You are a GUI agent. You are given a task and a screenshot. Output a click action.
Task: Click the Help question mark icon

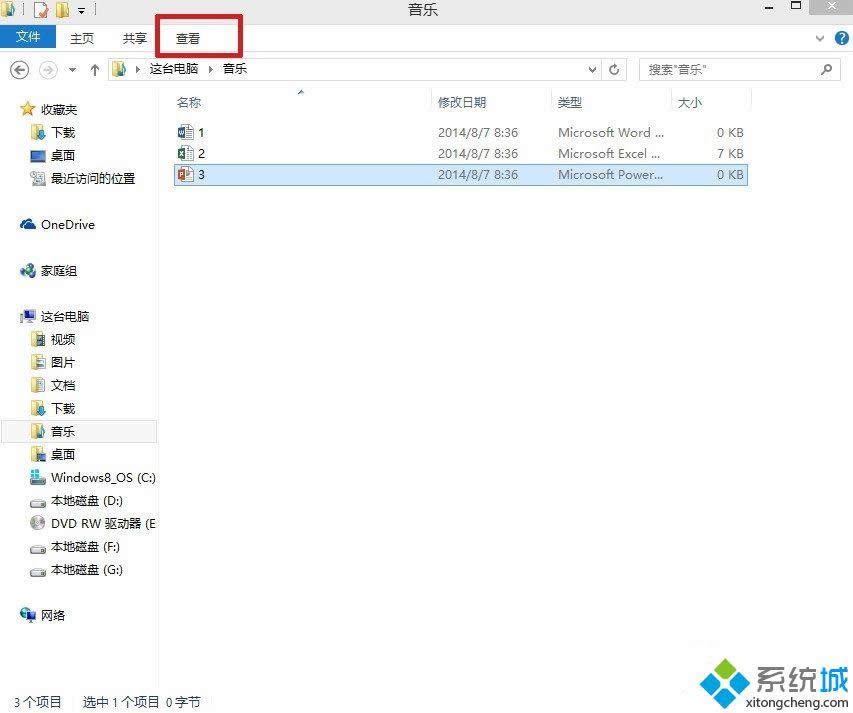(842, 38)
